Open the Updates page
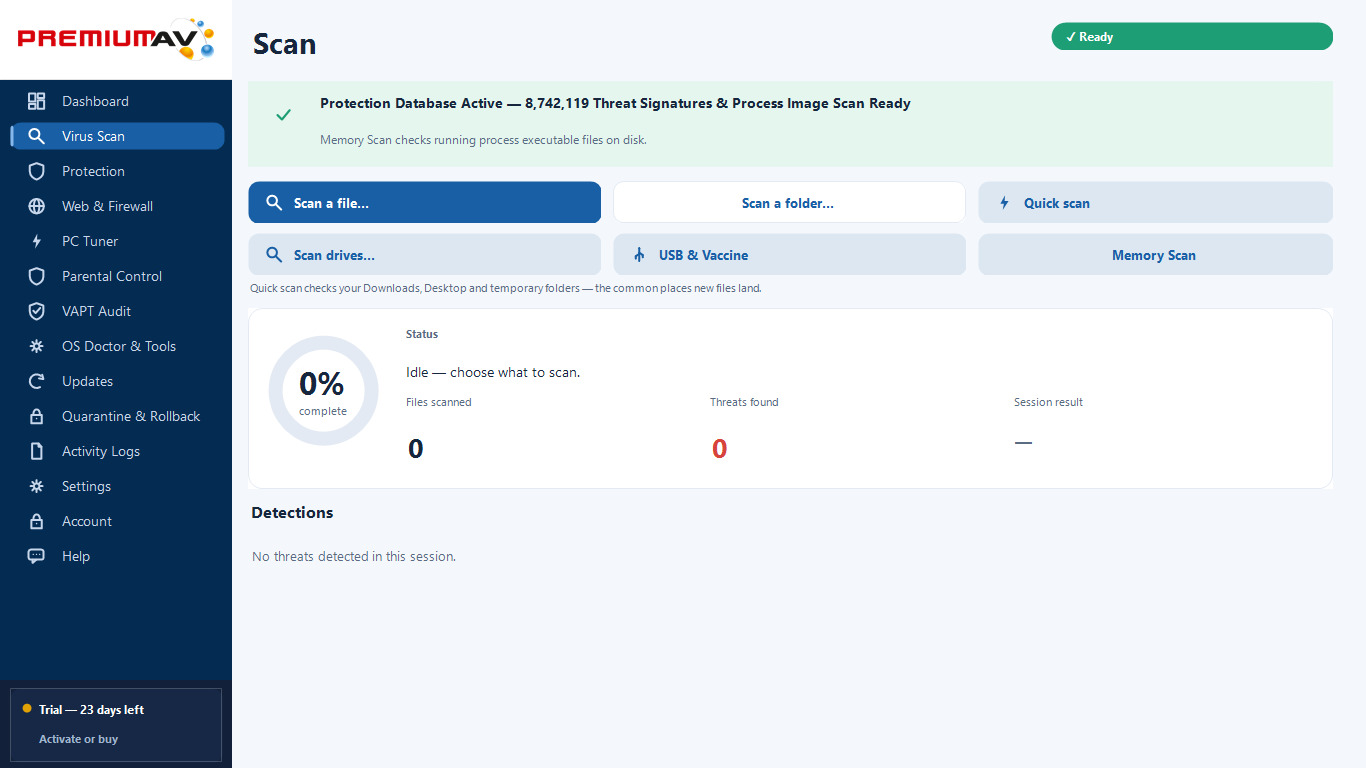 point(117,381)
